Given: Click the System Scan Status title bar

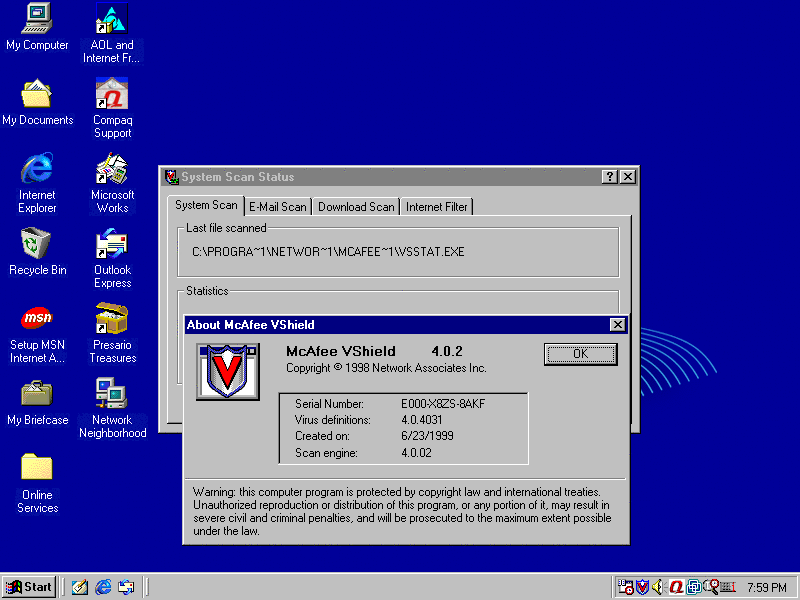Looking at the screenshot, I should [x=399, y=177].
